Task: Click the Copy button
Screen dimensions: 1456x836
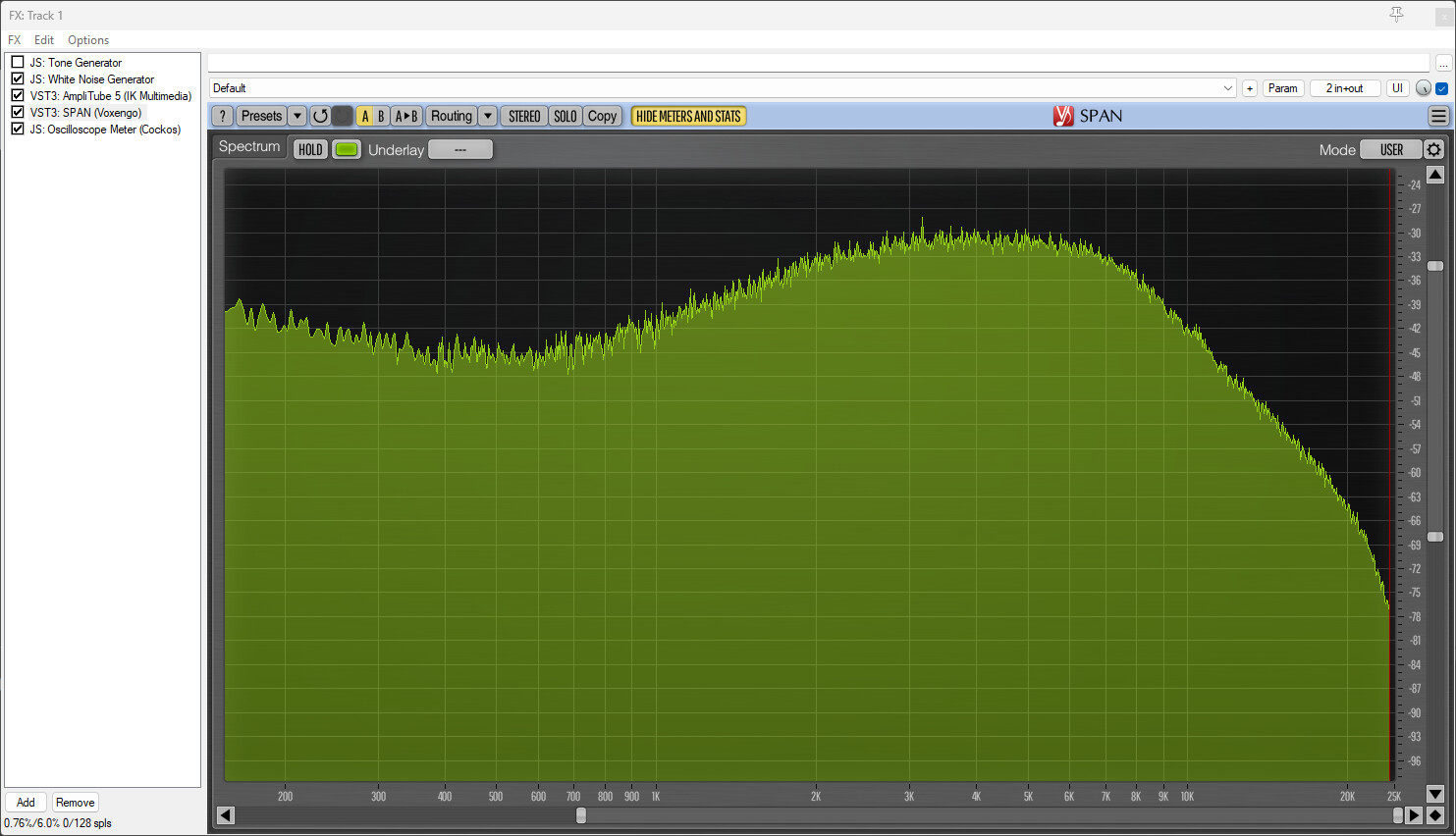Action: [x=602, y=116]
